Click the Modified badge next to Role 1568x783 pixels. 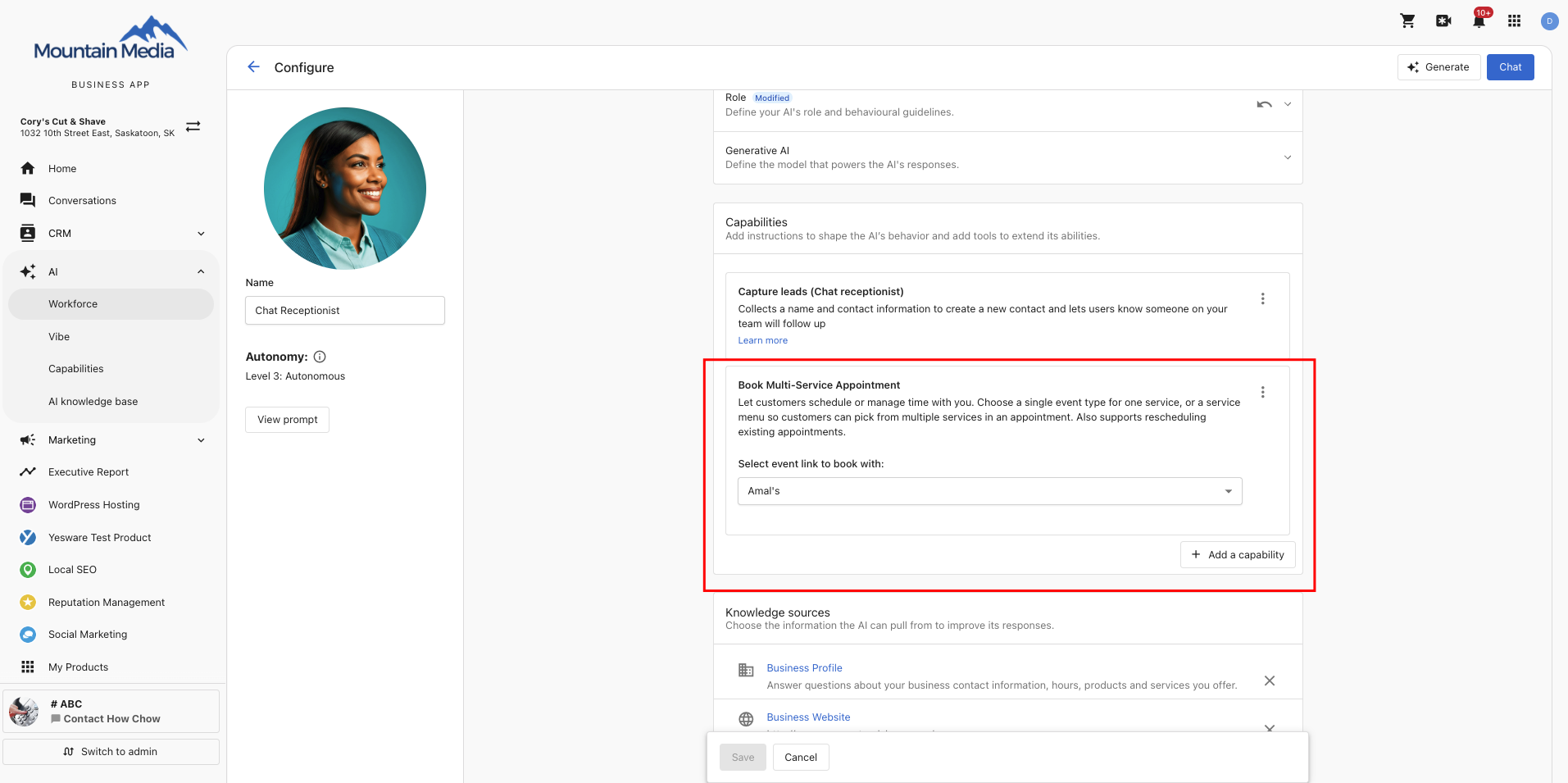click(771, 98)
